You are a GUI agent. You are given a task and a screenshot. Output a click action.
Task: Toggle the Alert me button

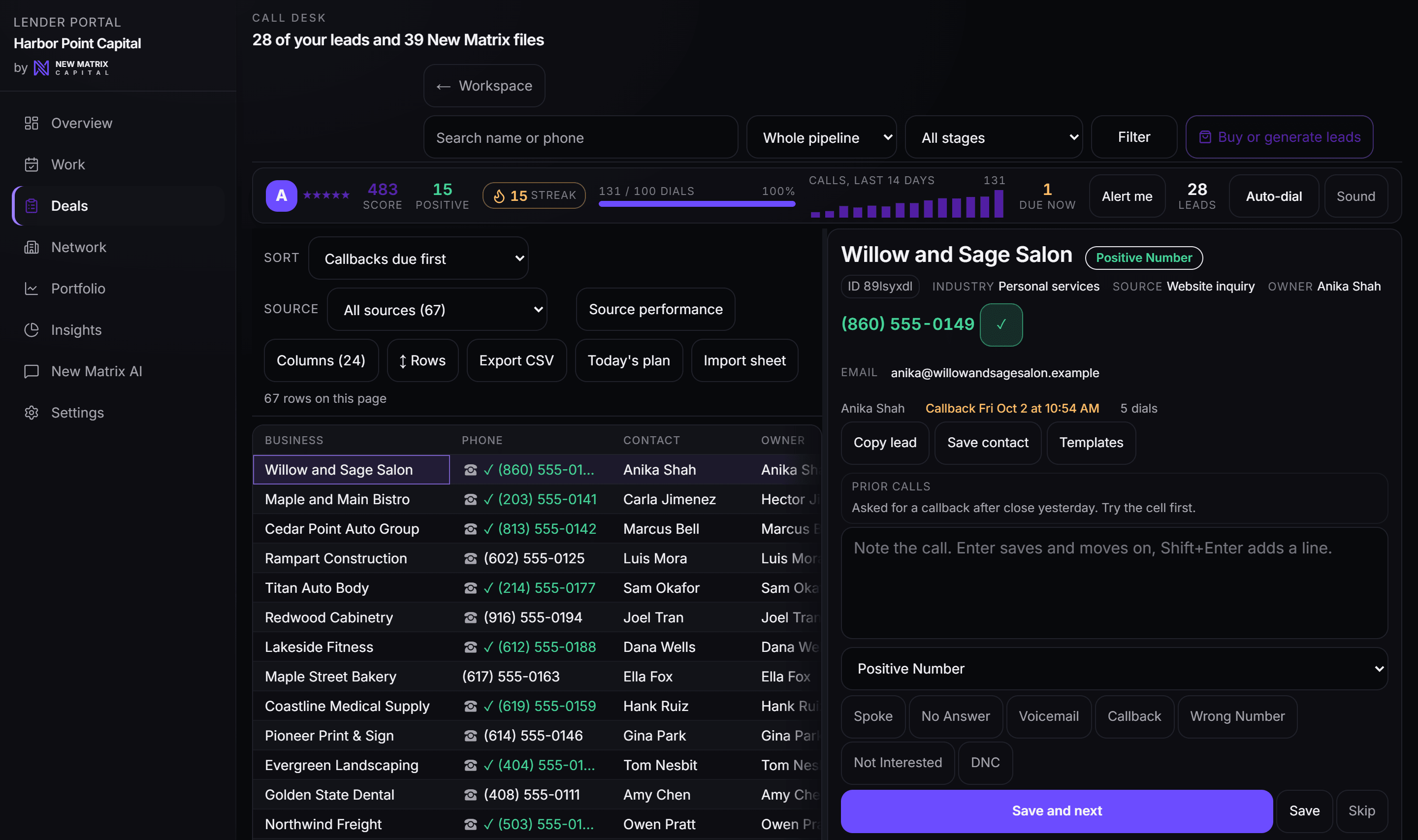point(1127,196)
